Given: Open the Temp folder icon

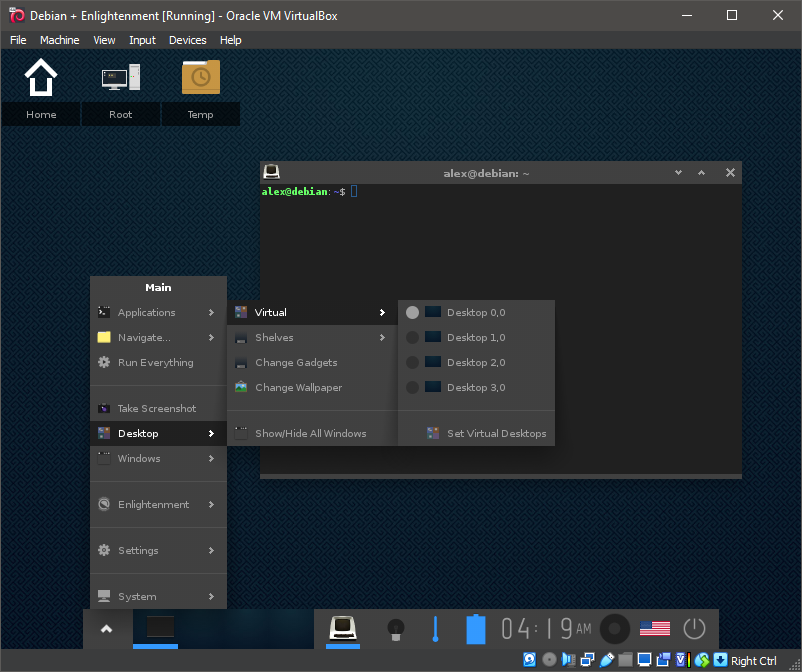Looking at the screenshot, I should pyautogui.click(x=200, y=78).
